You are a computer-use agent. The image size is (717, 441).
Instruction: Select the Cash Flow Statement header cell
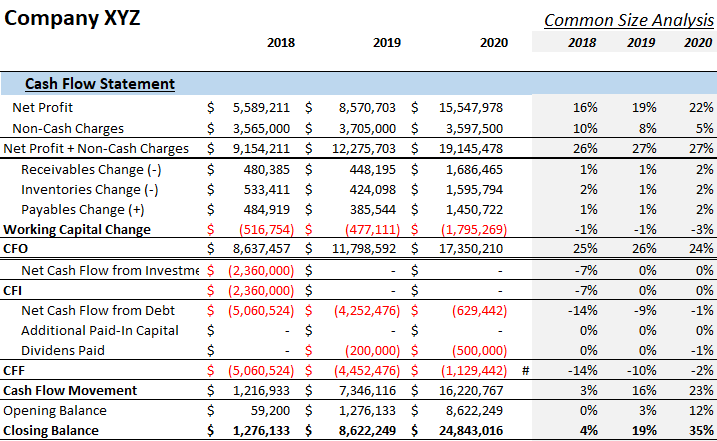click(x=100, y=84)
